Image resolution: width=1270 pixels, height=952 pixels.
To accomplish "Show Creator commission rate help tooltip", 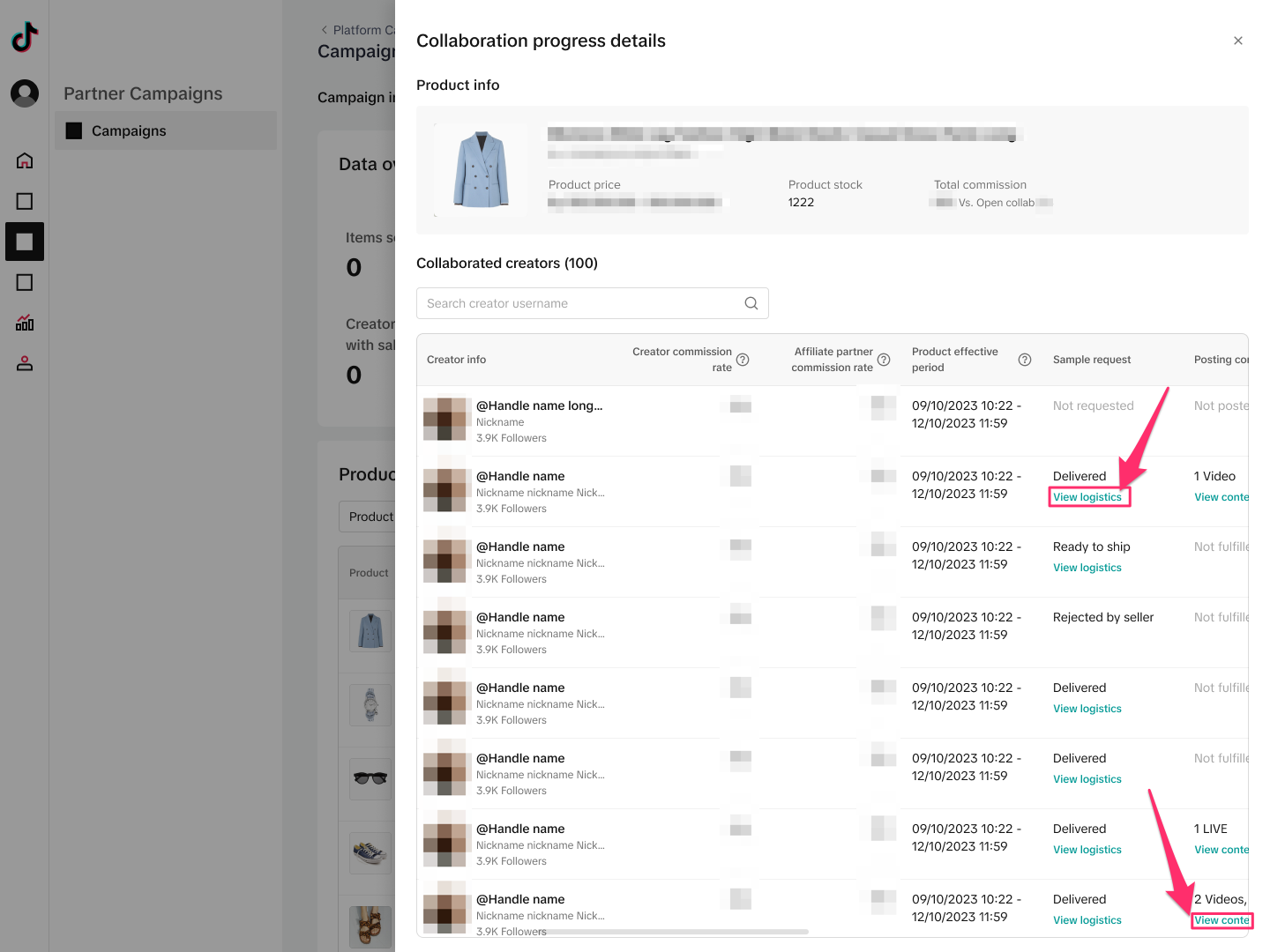I will click(743, 360).
